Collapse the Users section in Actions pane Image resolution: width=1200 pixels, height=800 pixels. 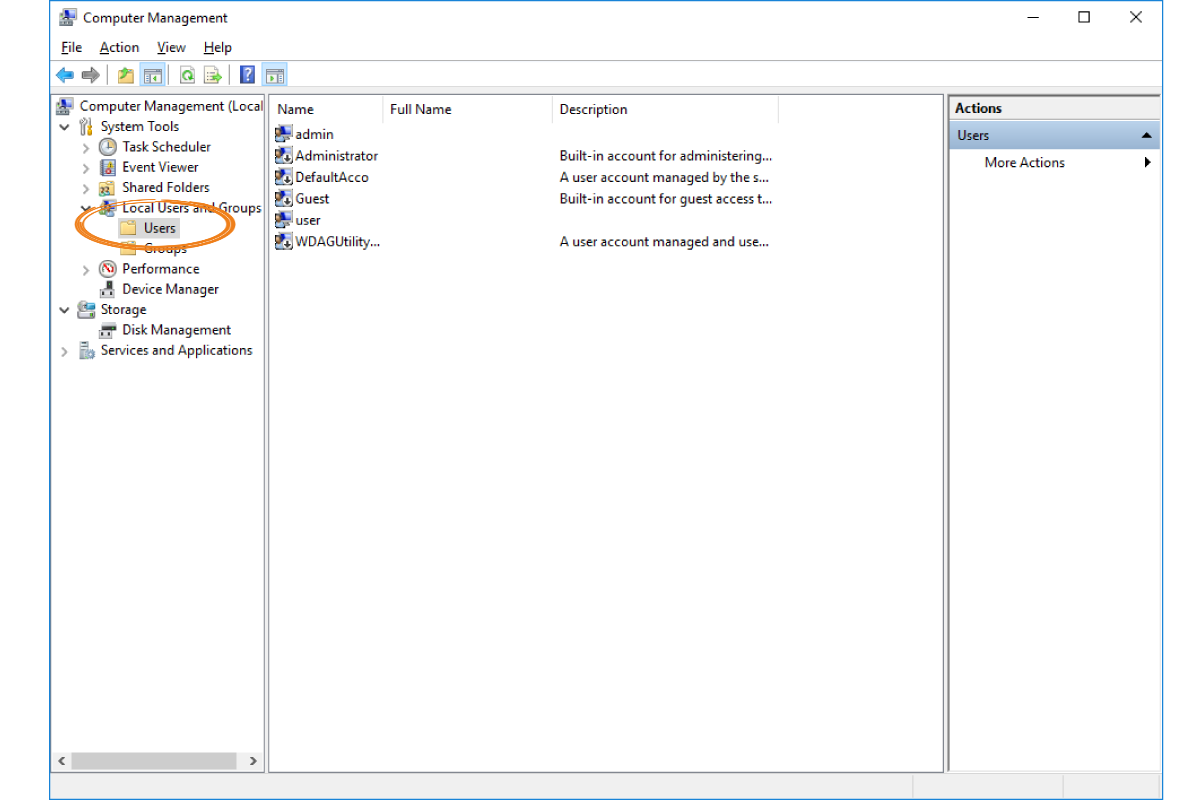(x=1146, y=136)
